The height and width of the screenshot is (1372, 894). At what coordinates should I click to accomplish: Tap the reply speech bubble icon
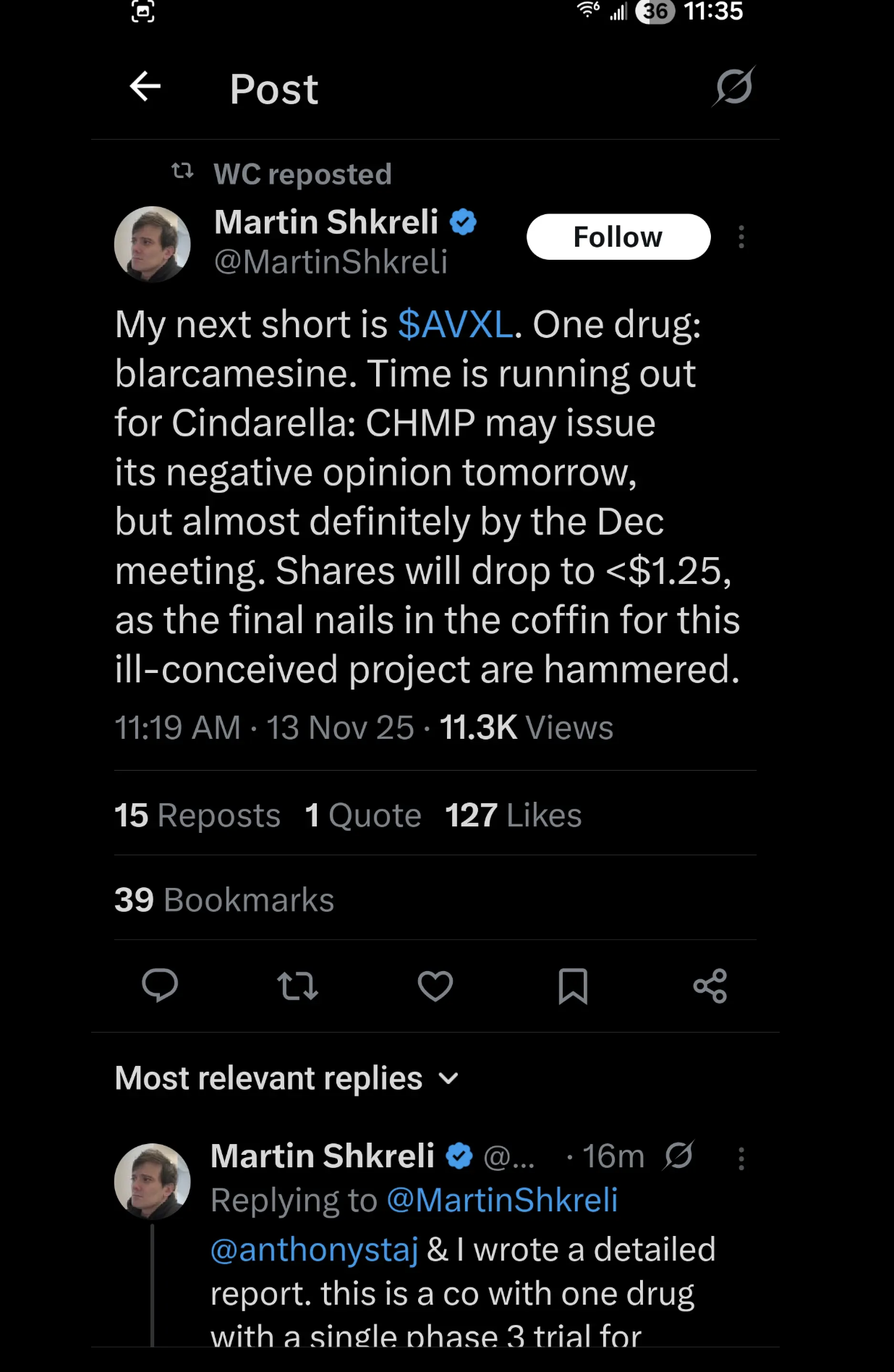click(160, 986)
